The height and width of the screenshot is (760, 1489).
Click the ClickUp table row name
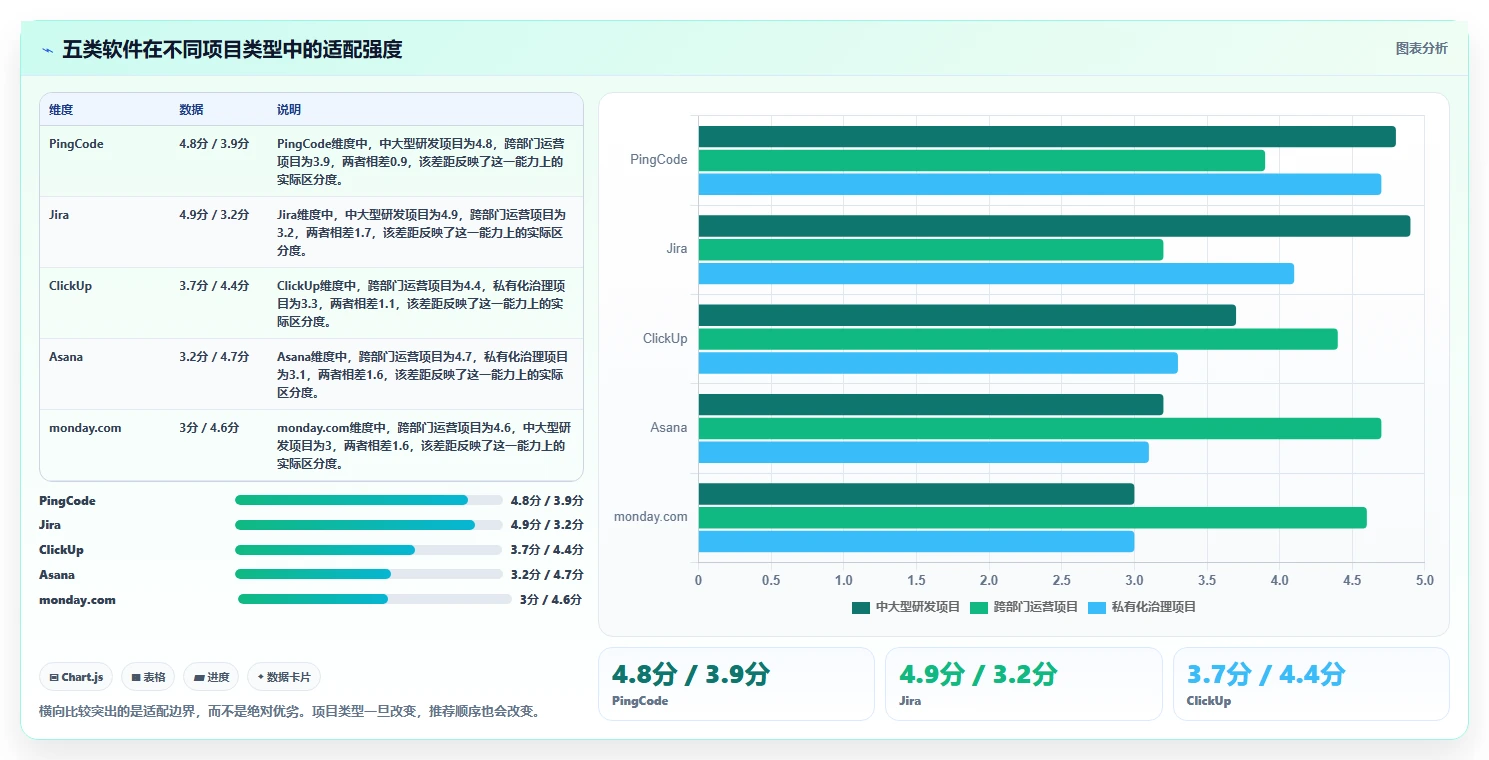pos(70,286)
